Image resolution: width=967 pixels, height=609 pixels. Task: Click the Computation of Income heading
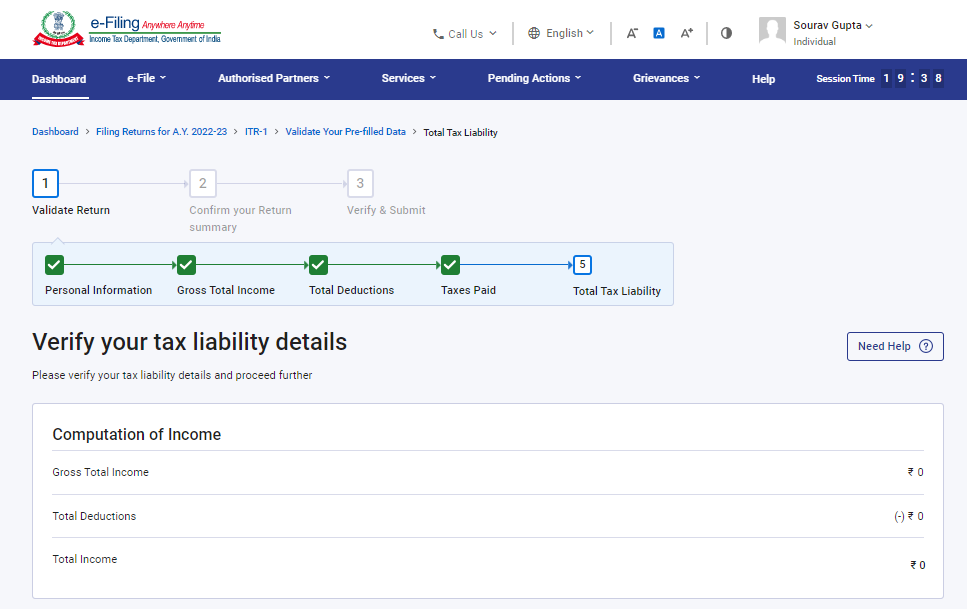coord(136,434)
